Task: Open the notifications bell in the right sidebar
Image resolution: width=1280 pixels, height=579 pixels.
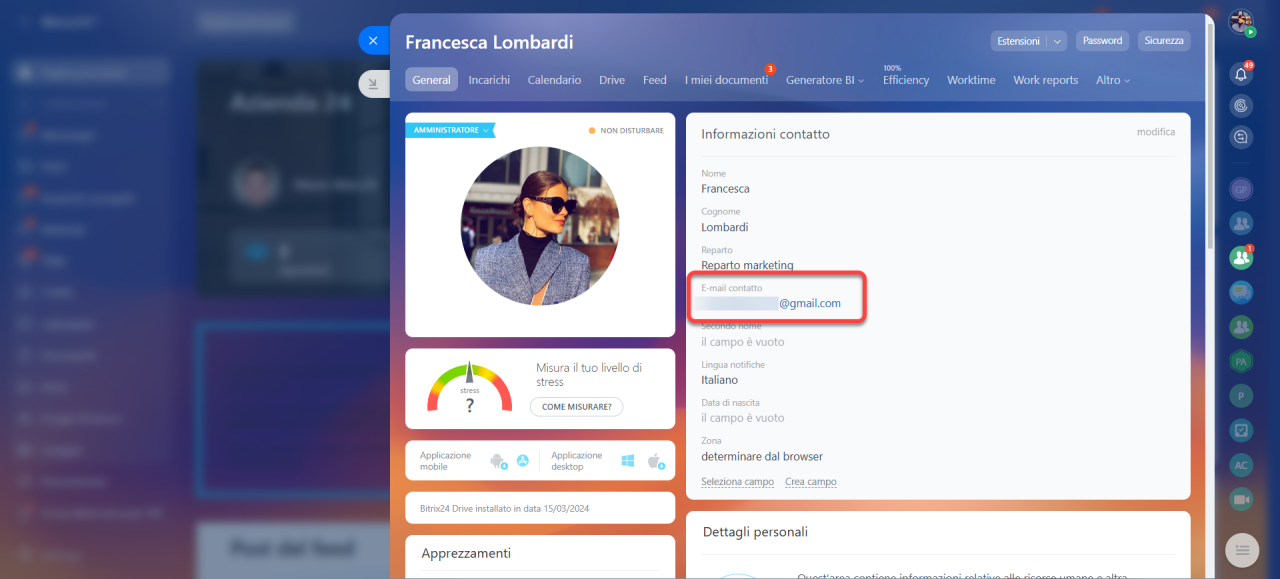Action: click(x=1241, y=74)
